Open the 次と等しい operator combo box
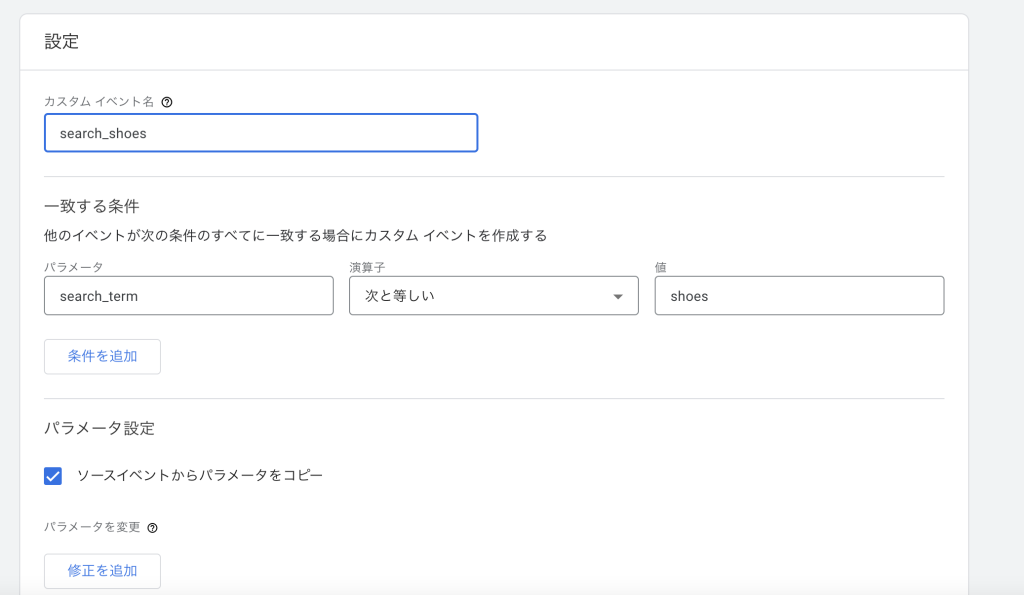Viewport: 1024px width, 595px height. pos(480,296)
